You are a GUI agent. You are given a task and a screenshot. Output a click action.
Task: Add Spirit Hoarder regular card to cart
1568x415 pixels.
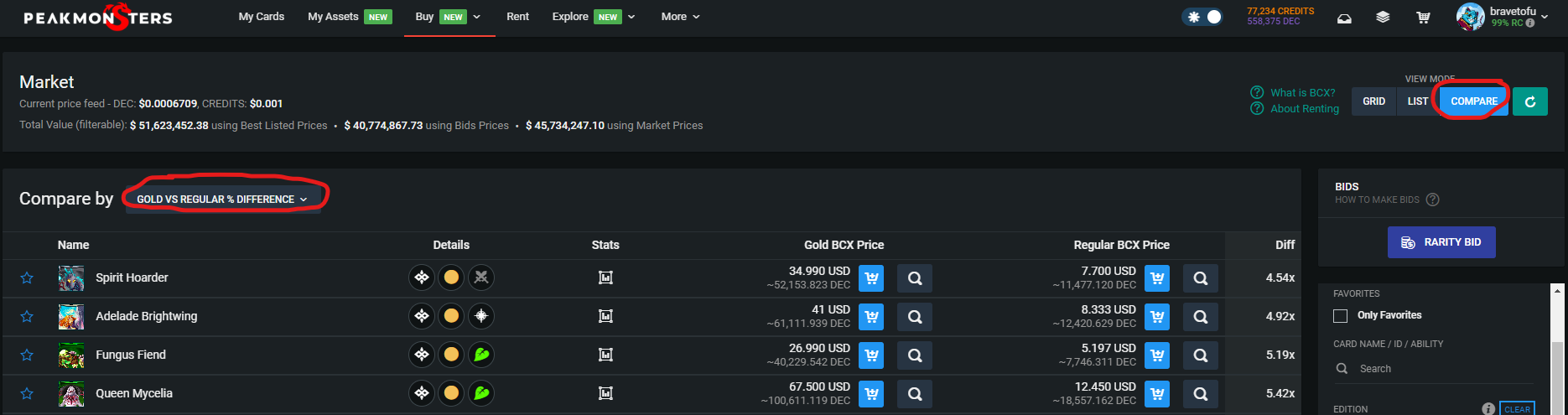pos(1157,278)
